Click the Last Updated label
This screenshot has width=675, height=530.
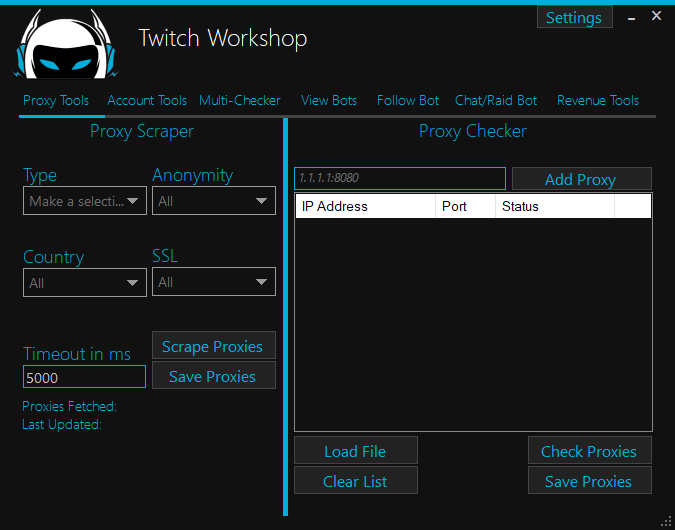pyautogui.click(x=62, y=424)
